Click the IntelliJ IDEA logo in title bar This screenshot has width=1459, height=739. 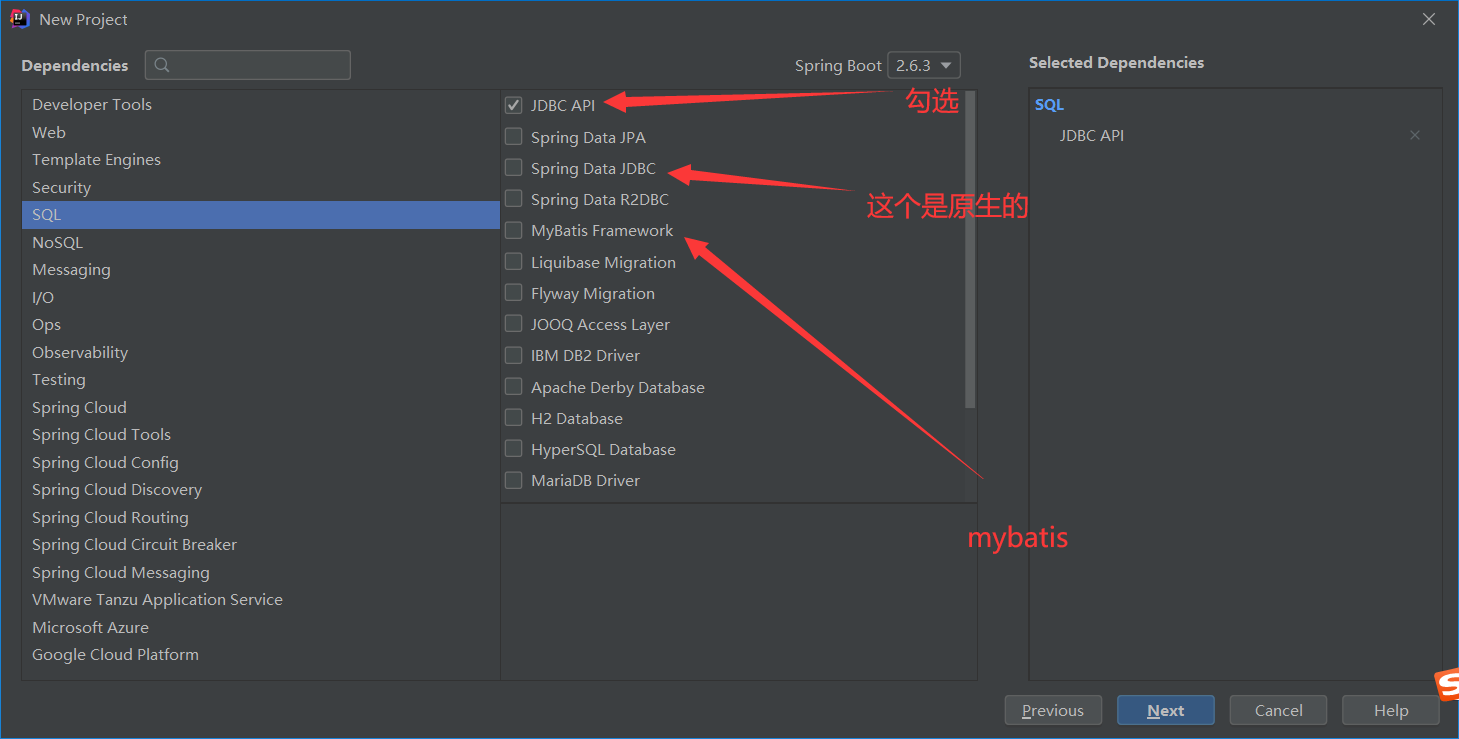[x=19, y=19]
